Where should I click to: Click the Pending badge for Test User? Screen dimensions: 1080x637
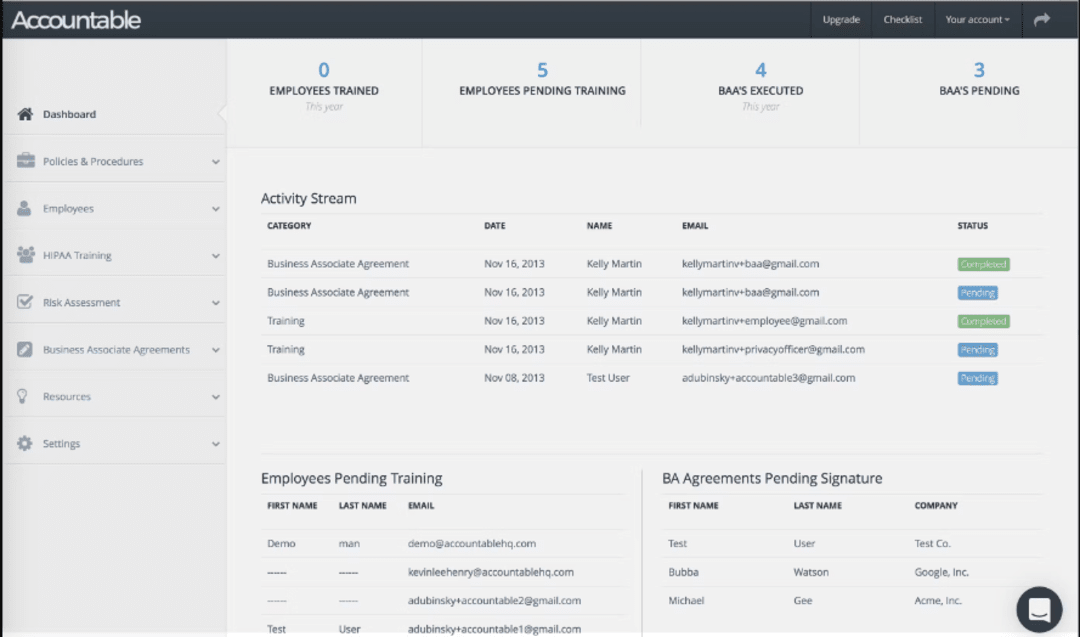[977, 378]
